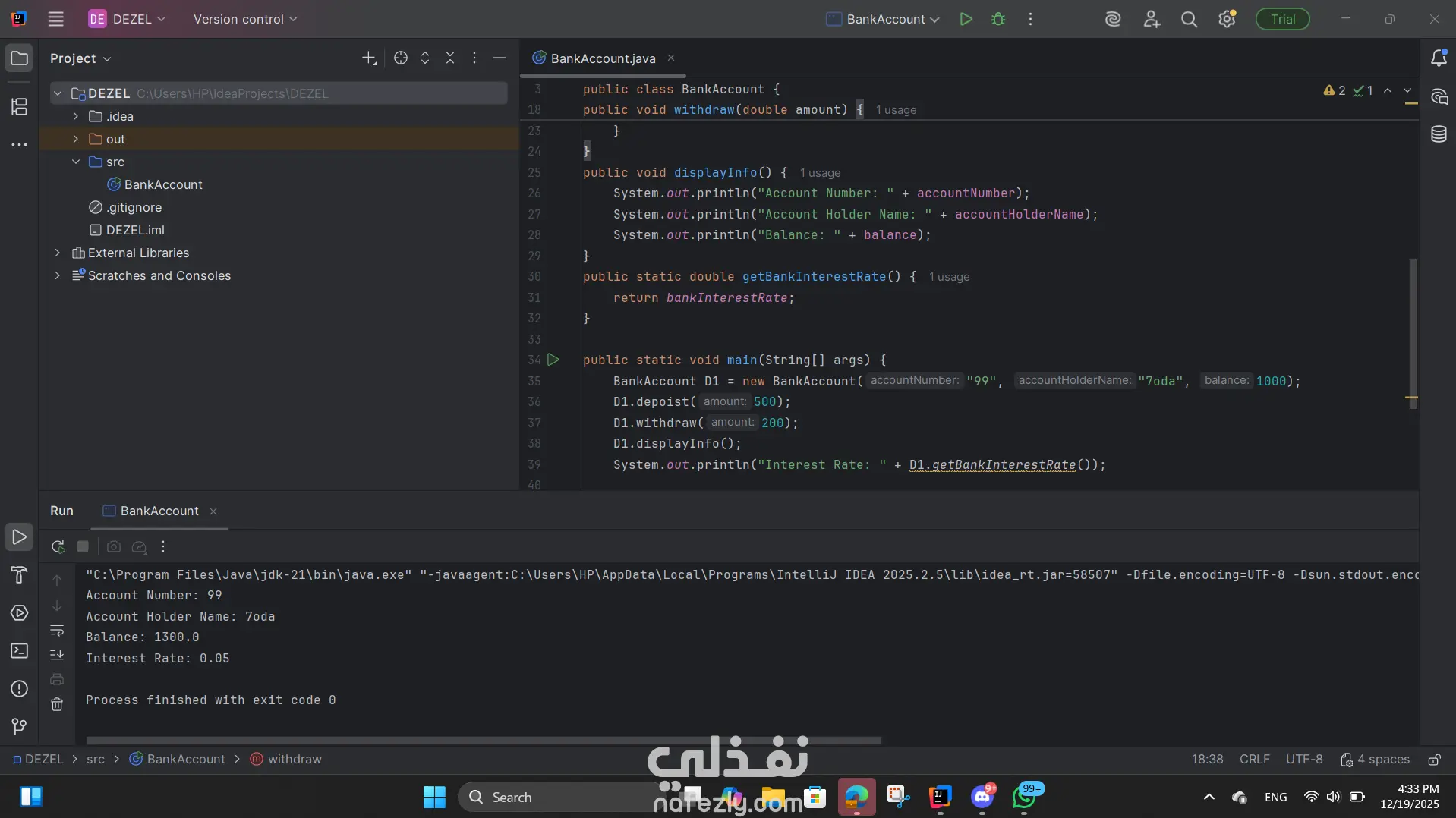
Task: Toggle soft-wrap in console
Action: pyautogui.click(x=57, y=631)
